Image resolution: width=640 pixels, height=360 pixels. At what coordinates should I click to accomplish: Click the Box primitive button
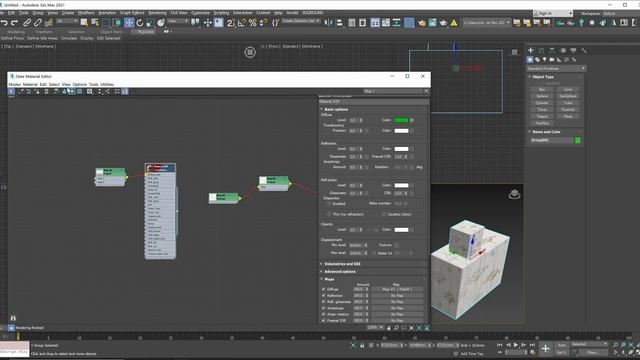(x=542, y=89)
